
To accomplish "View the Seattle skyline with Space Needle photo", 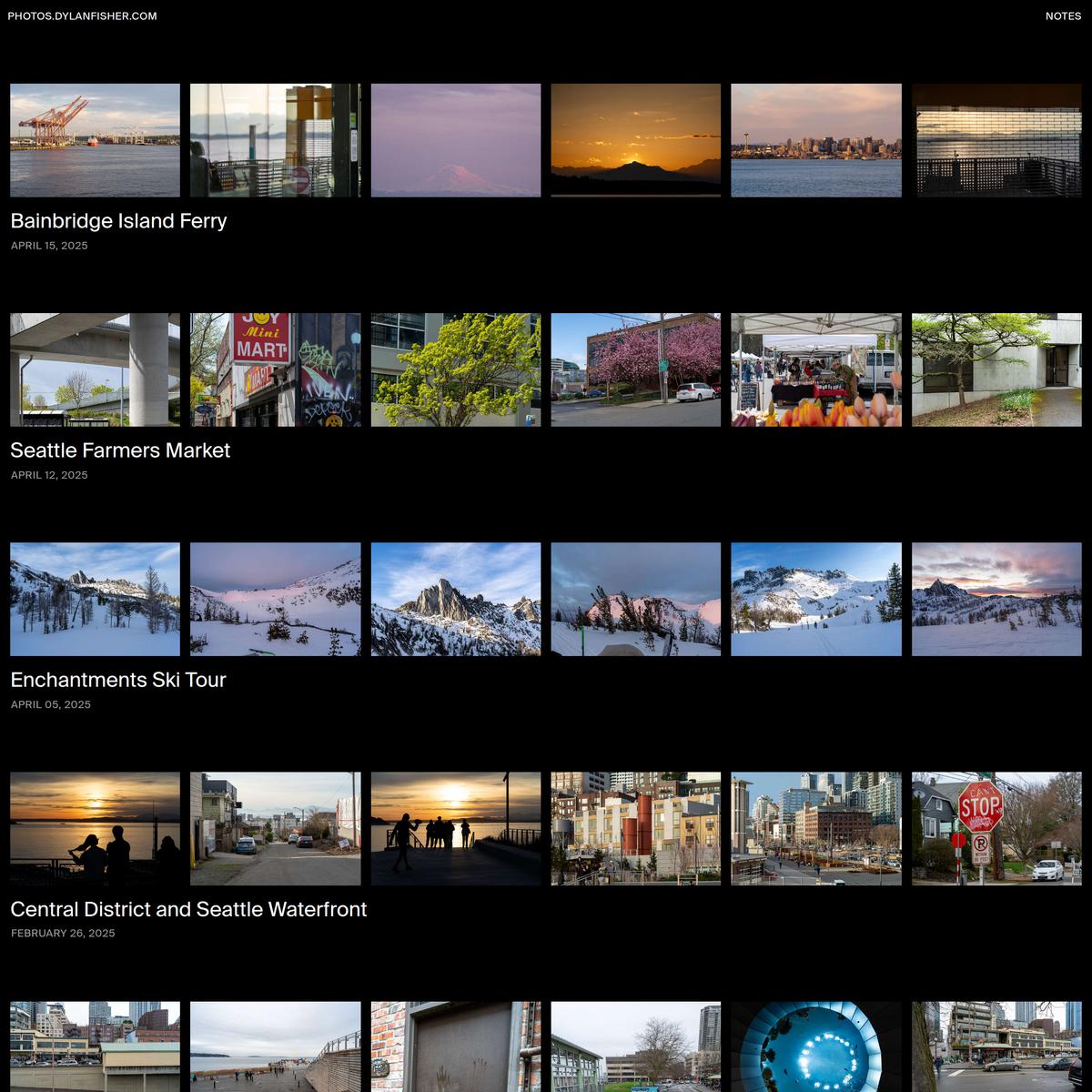I will point(815,140).
